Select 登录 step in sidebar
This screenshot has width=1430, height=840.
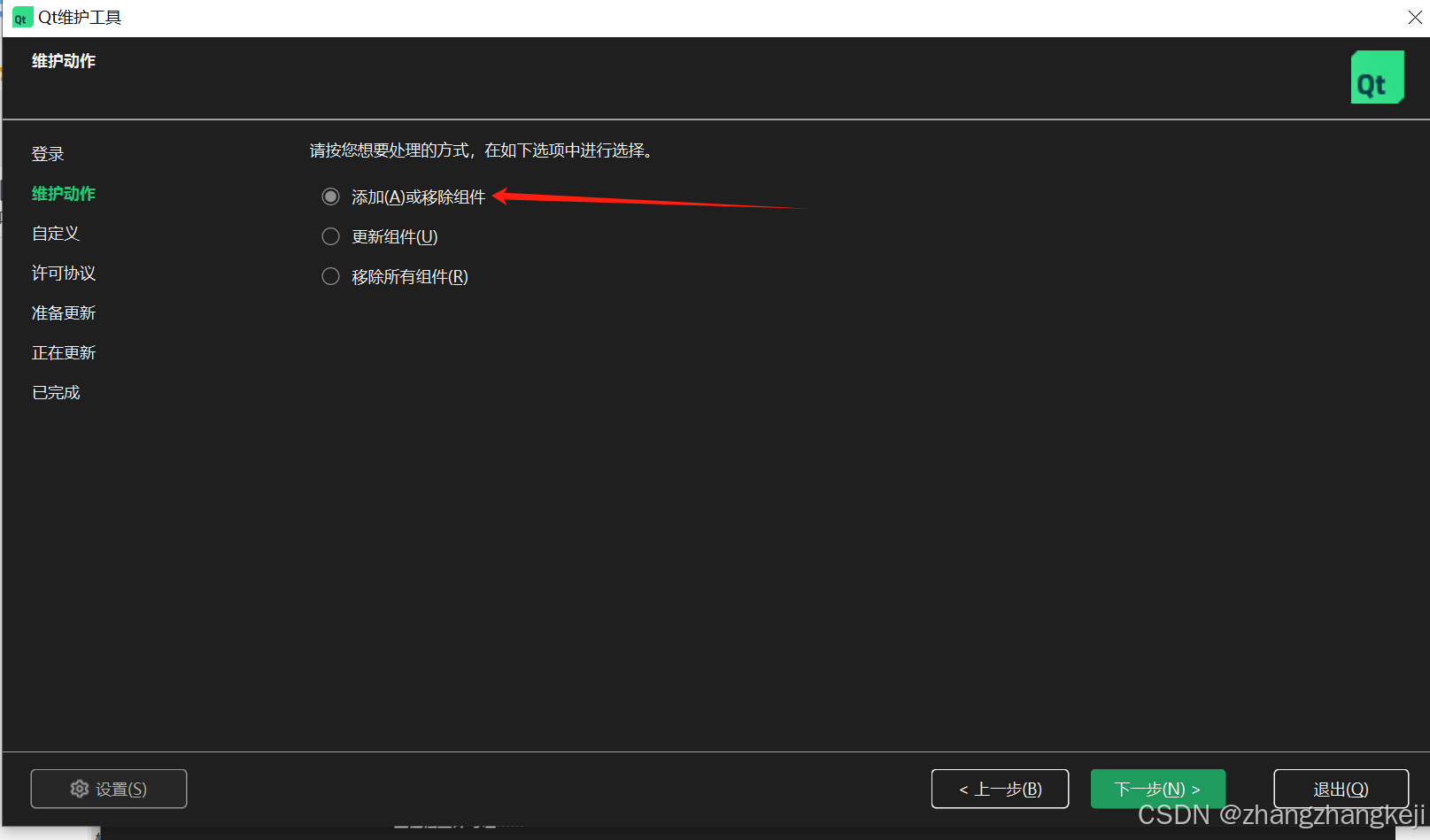click(48, 154)
